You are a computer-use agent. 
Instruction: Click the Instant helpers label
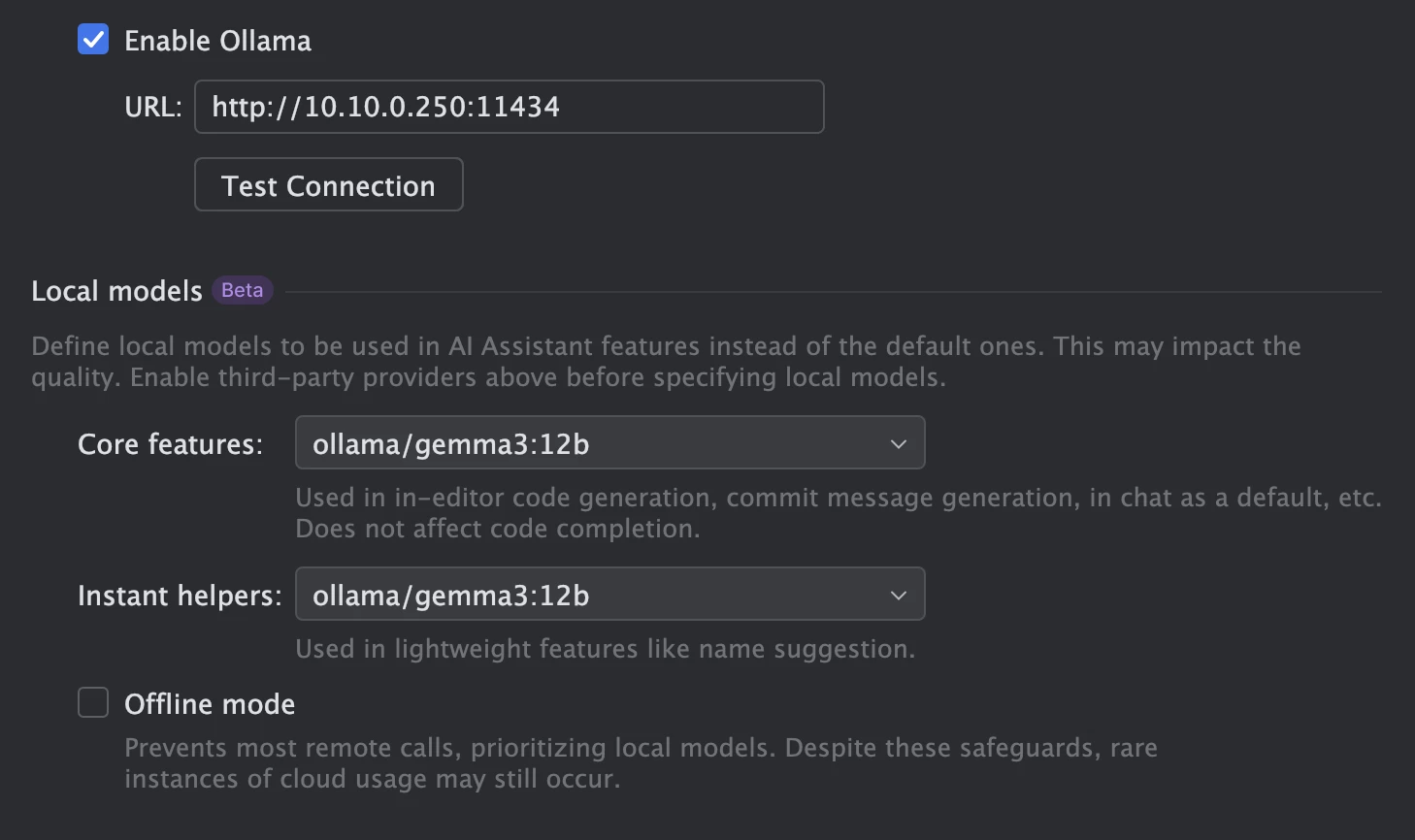pyautogui.click(x=181, y=596)
